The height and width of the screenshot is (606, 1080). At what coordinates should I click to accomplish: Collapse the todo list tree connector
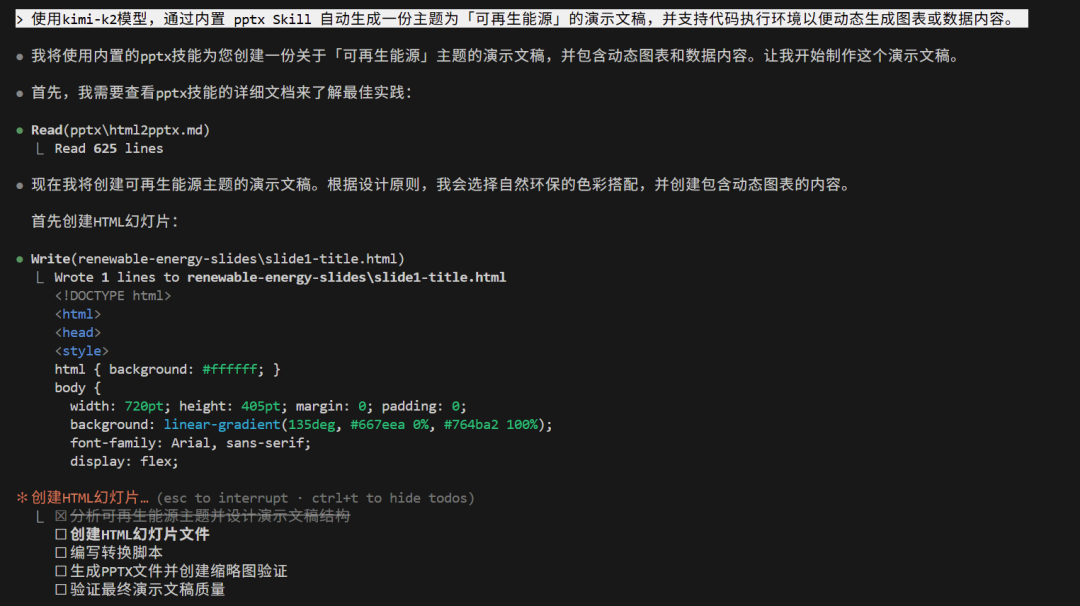39,516
